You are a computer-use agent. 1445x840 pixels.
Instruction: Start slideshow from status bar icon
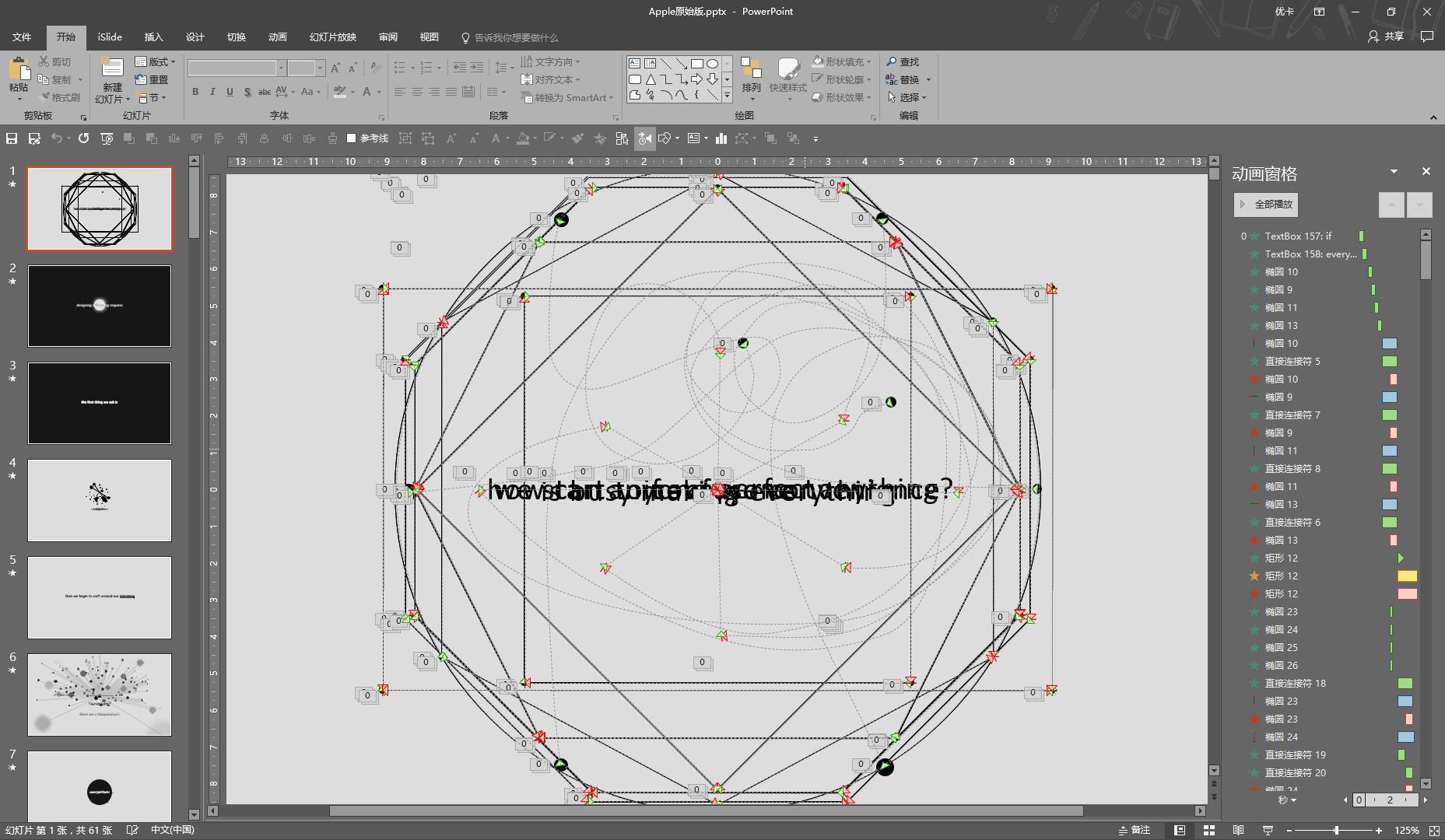pyautogui.click(x=1268, y=830)
